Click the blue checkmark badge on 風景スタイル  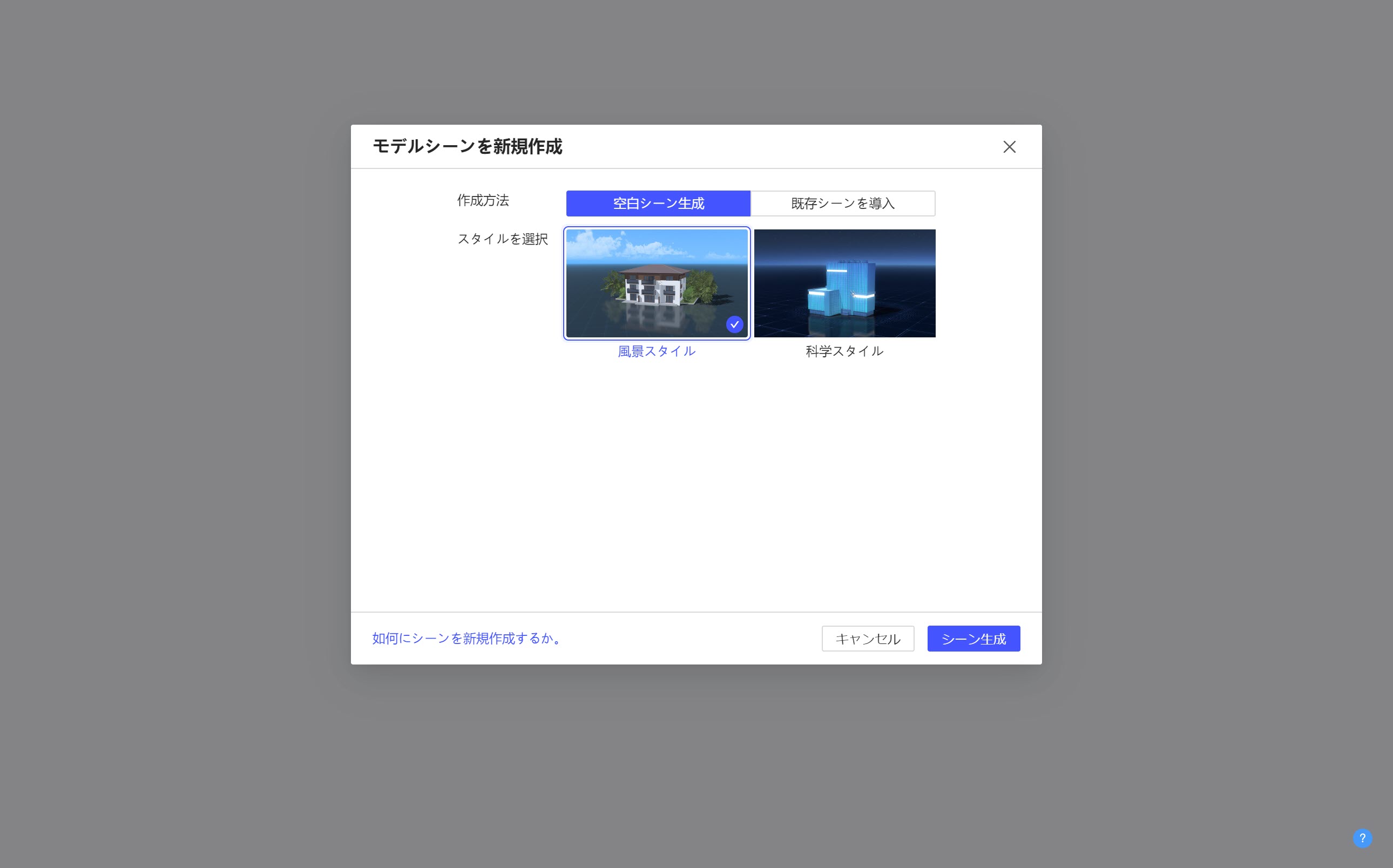tap(734, 325)
